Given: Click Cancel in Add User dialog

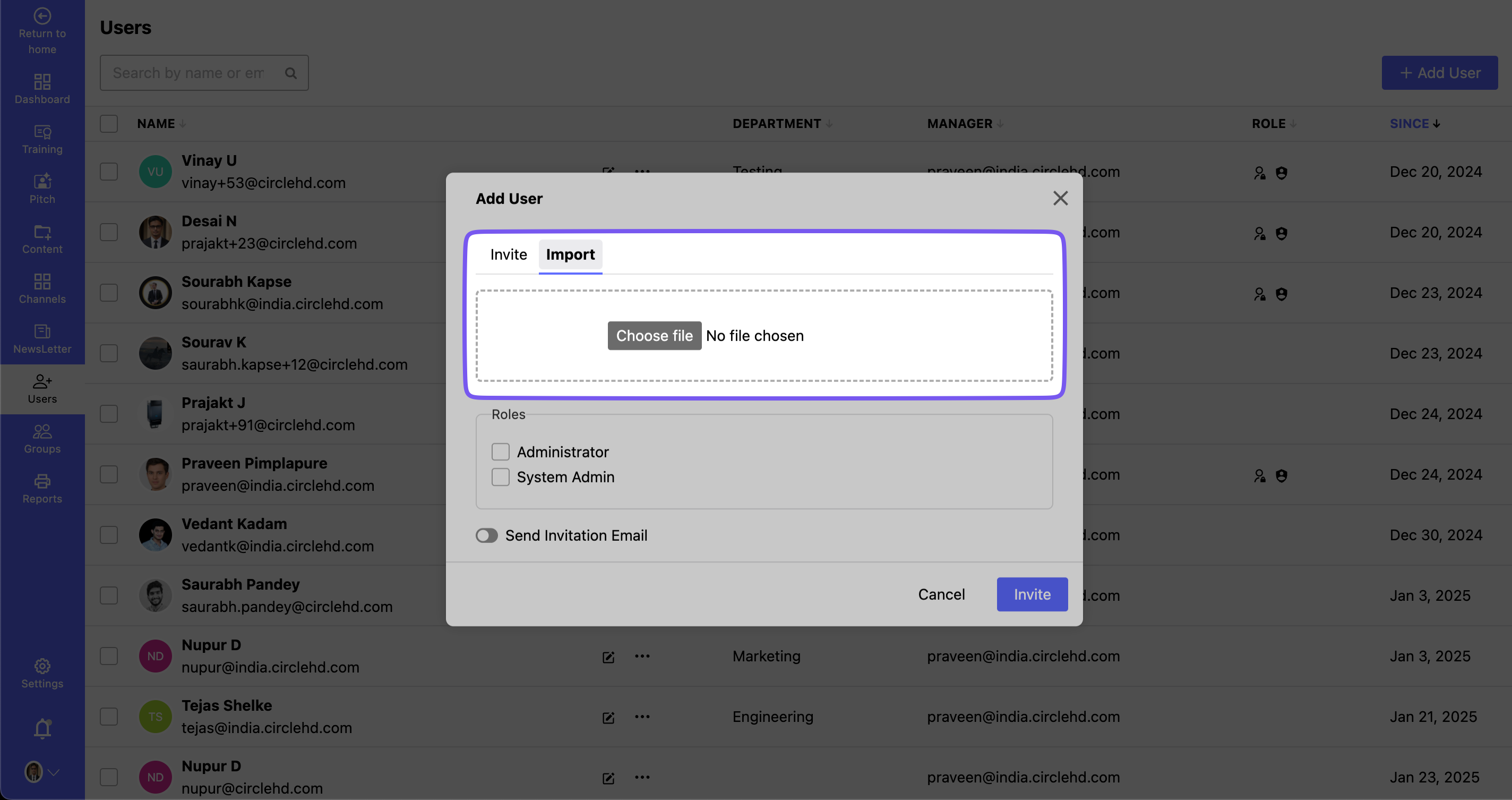Looking at the screenshot, I should tap(941, 594).
